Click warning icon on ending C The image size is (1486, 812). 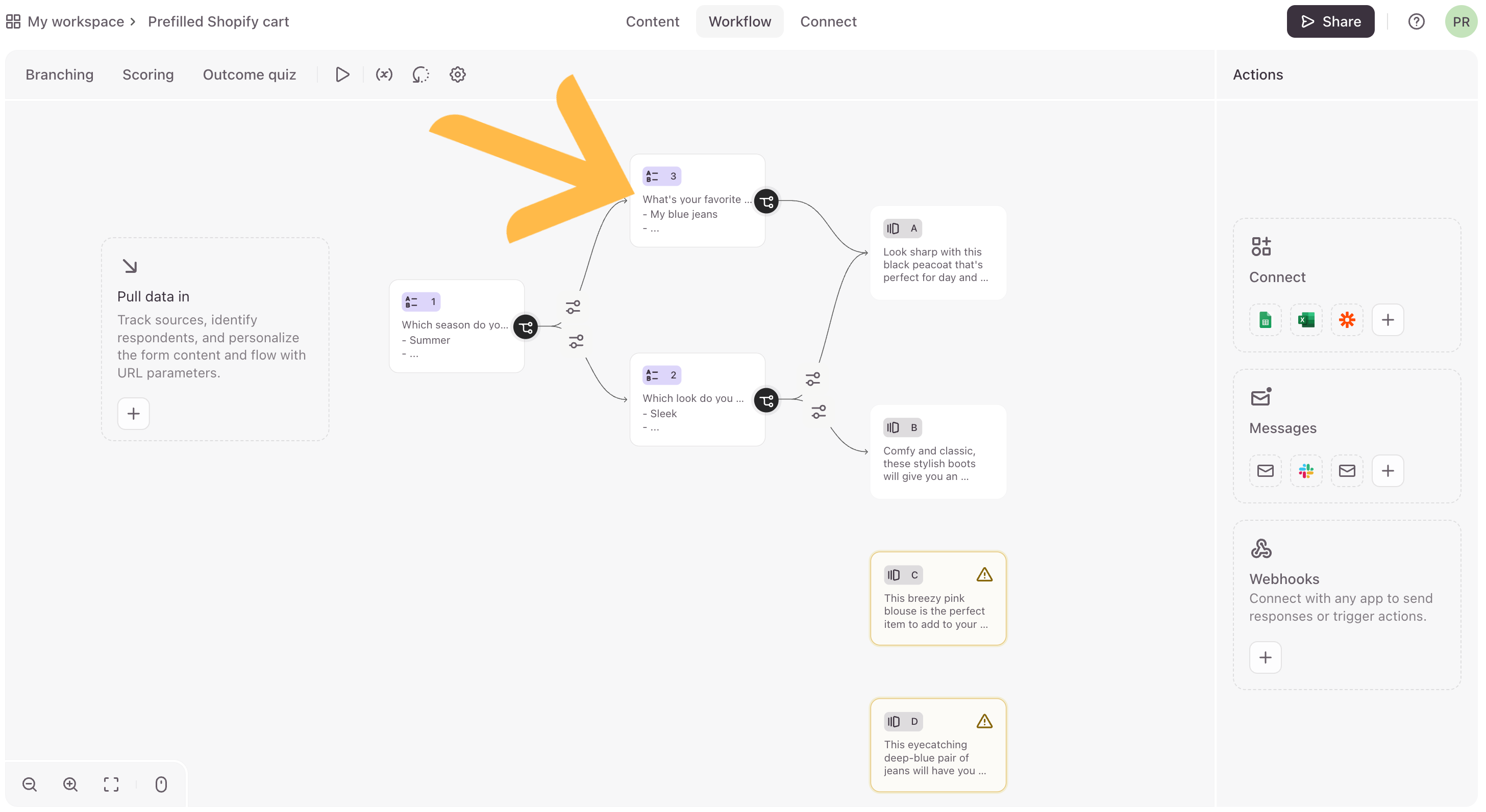(x=984, y=574)
